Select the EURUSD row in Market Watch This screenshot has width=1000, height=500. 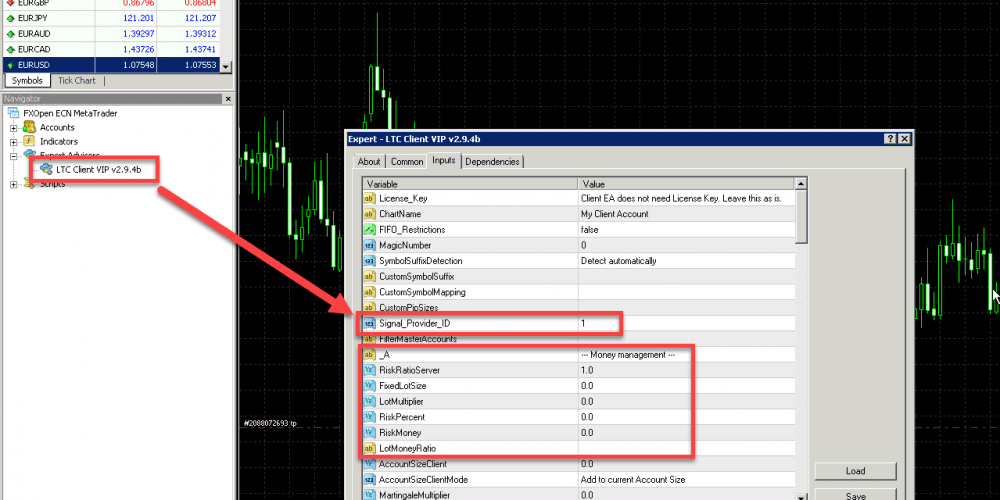(x=112, y=65)
